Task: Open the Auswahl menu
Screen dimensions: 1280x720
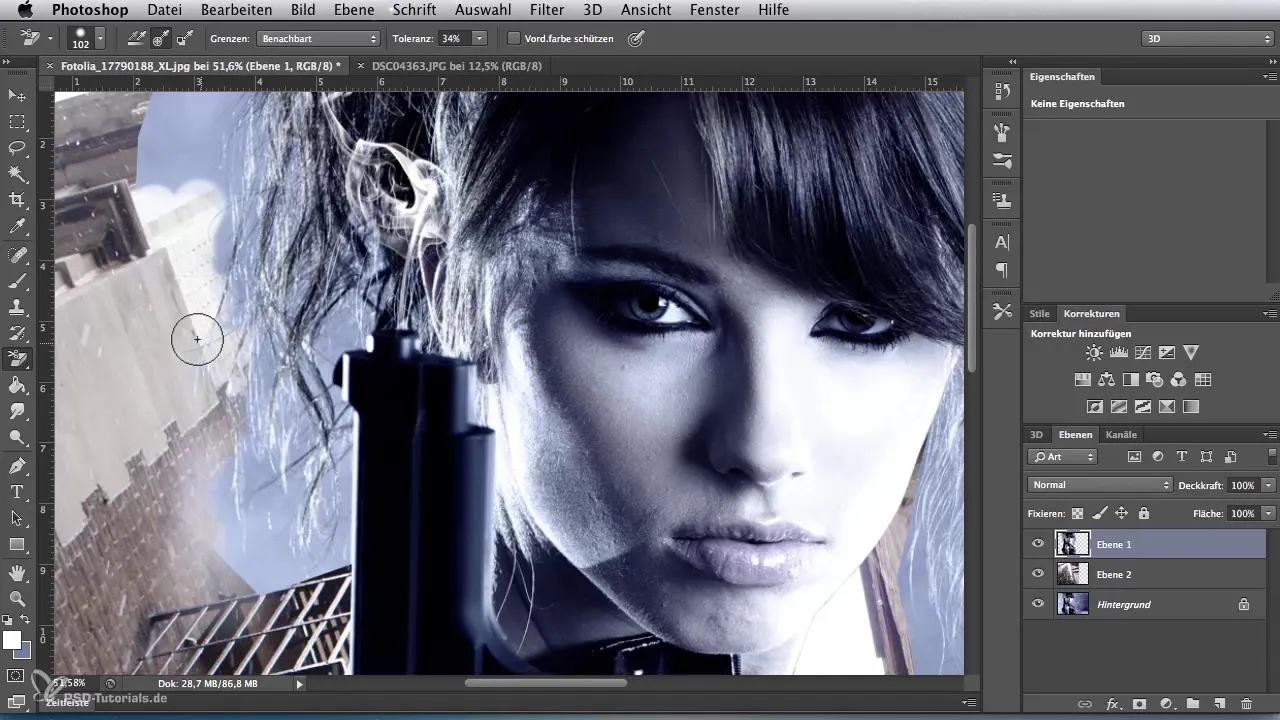Action: pos(483,10)
